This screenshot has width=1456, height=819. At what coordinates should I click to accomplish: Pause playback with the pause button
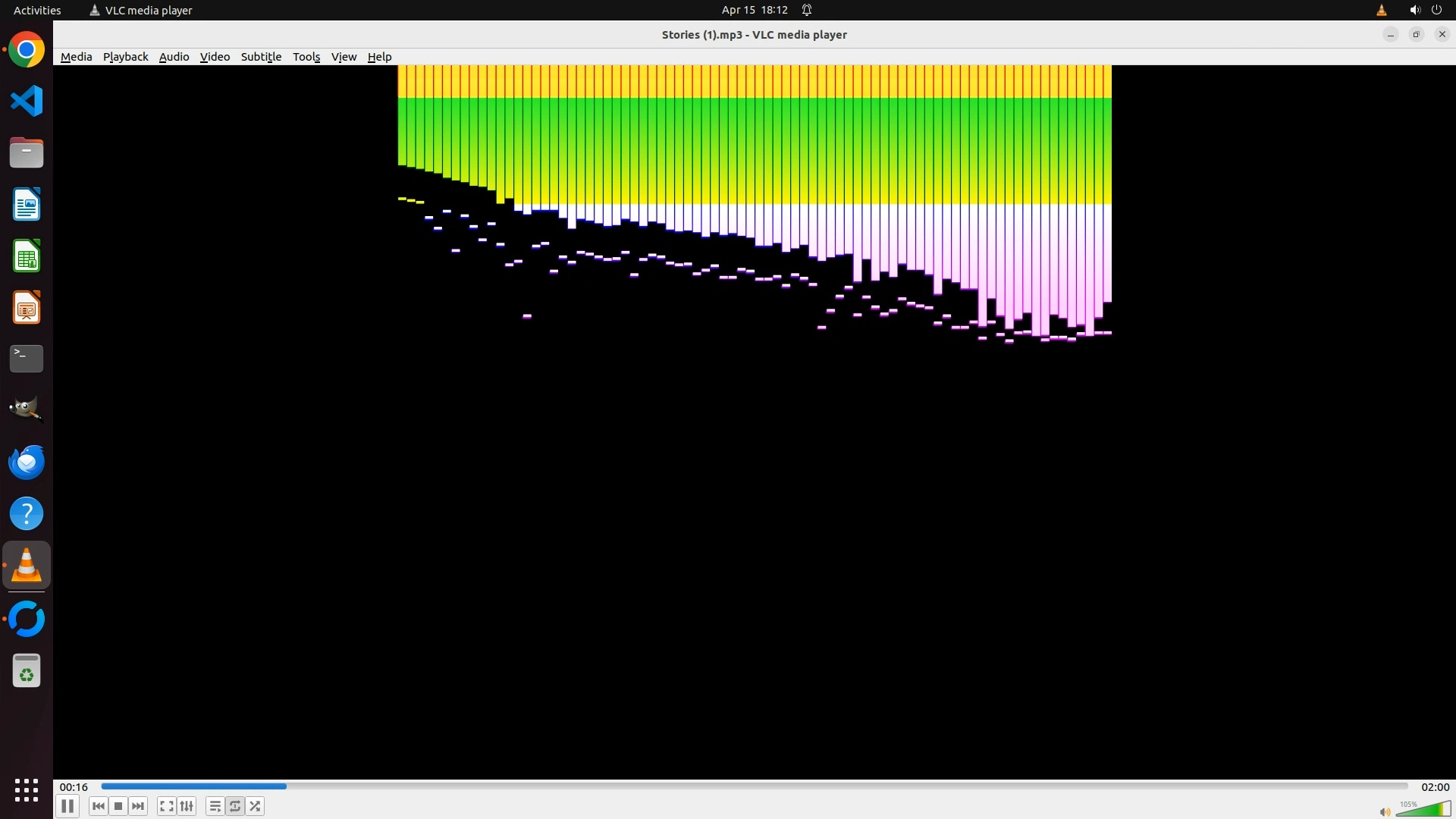67,806
